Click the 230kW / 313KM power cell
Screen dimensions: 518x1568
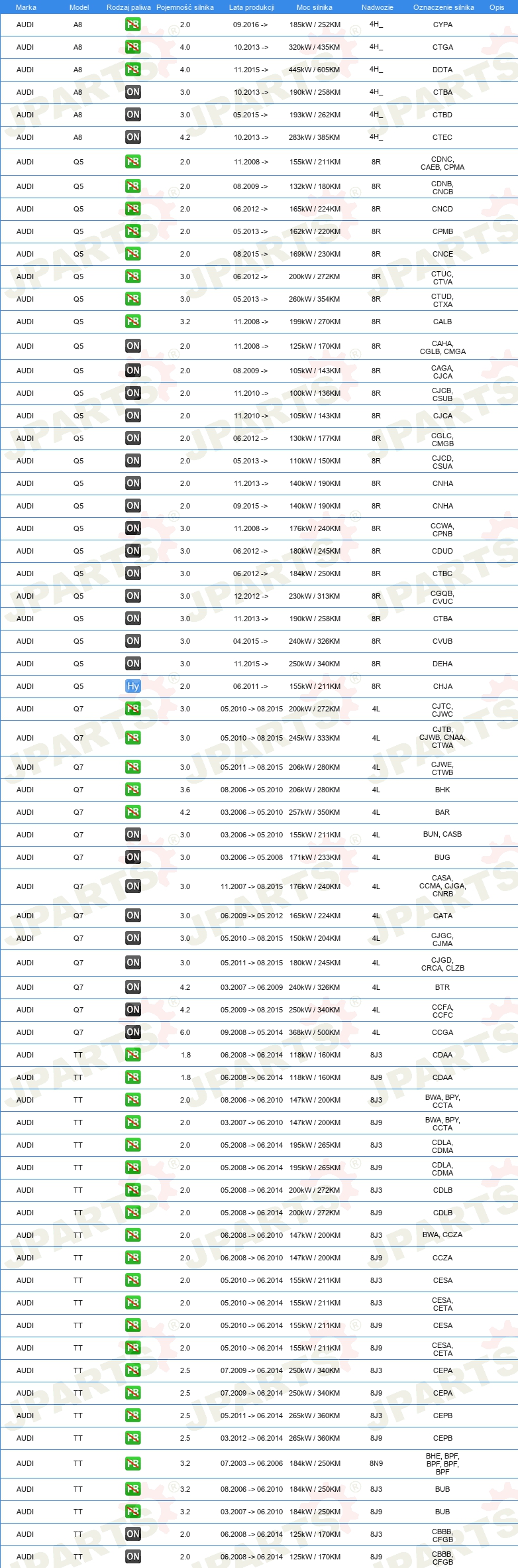[x=315, y=596]
